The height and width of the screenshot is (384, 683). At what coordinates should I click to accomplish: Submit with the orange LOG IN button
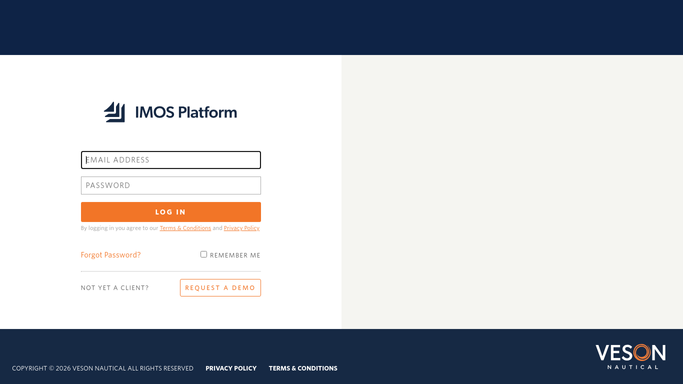click(171, 212)
